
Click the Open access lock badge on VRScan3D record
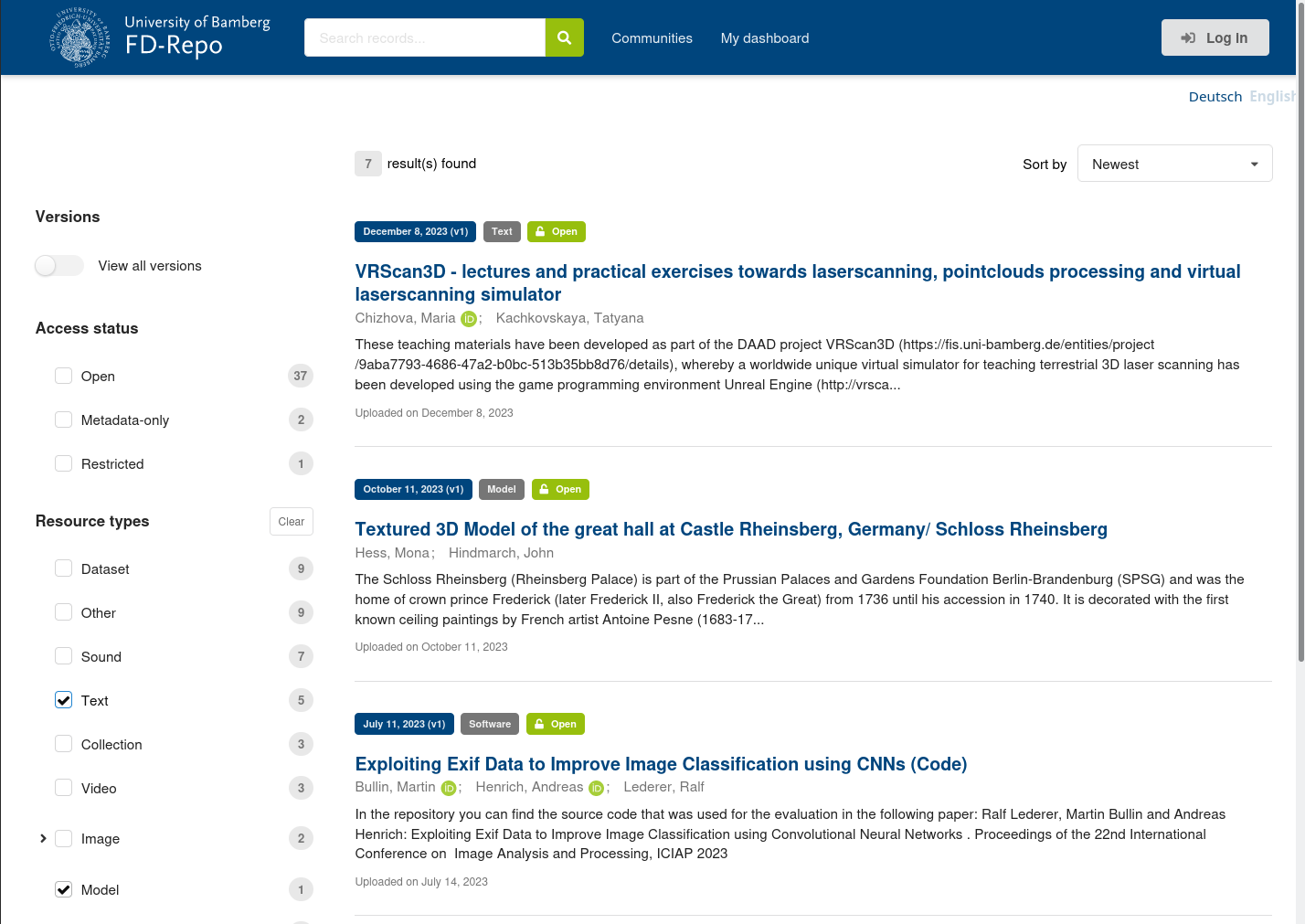[x=556, y=231]
